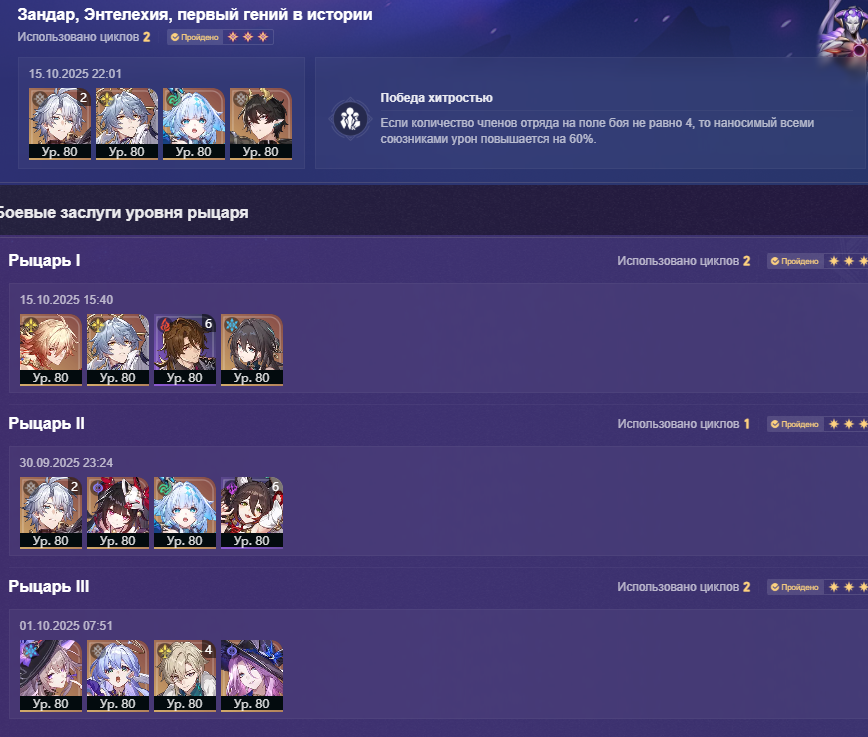Click the Пройдено badge under Зандар title

[195, 37]
